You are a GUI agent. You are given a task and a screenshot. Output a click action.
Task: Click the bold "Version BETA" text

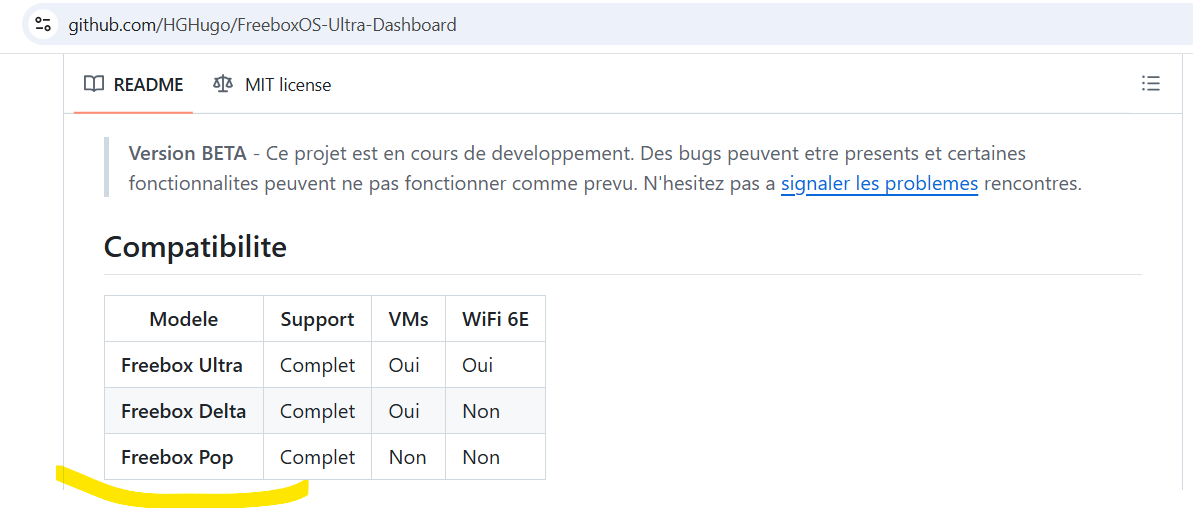[x=188, y=154]
